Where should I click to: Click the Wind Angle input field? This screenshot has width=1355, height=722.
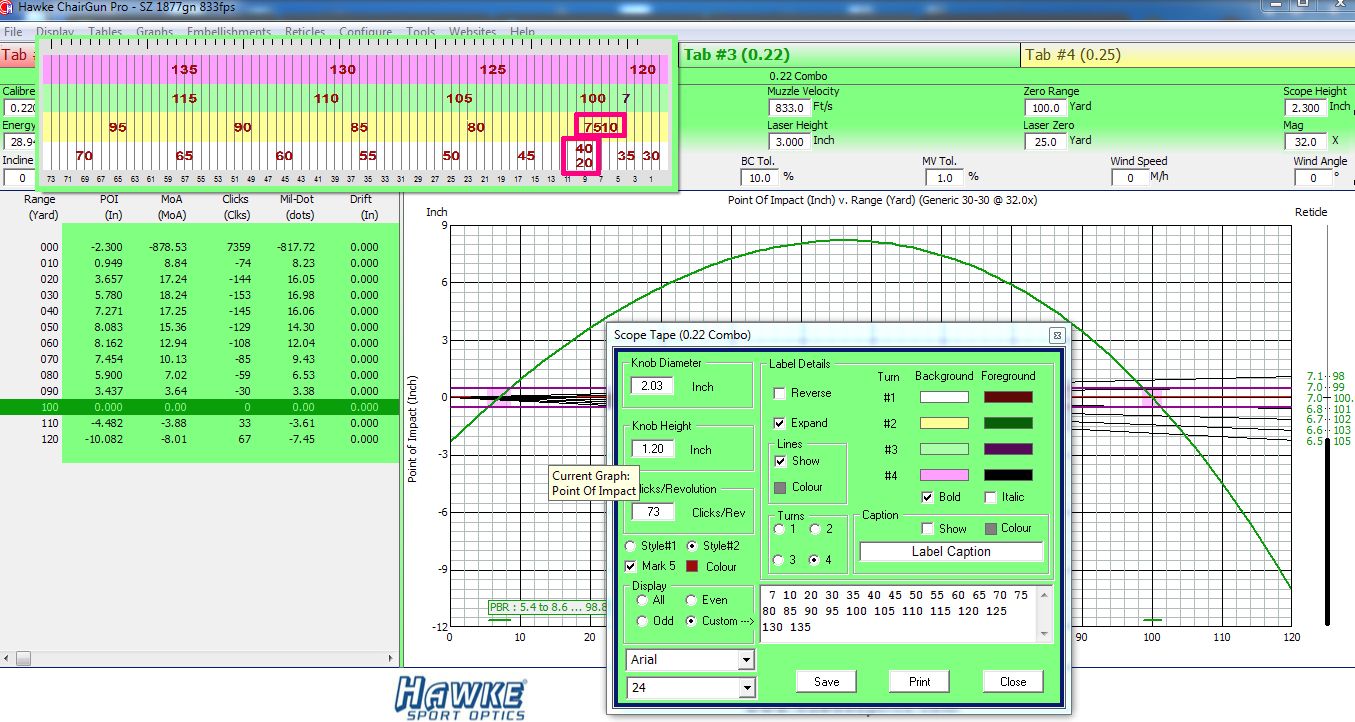[x=1315, y=177]
